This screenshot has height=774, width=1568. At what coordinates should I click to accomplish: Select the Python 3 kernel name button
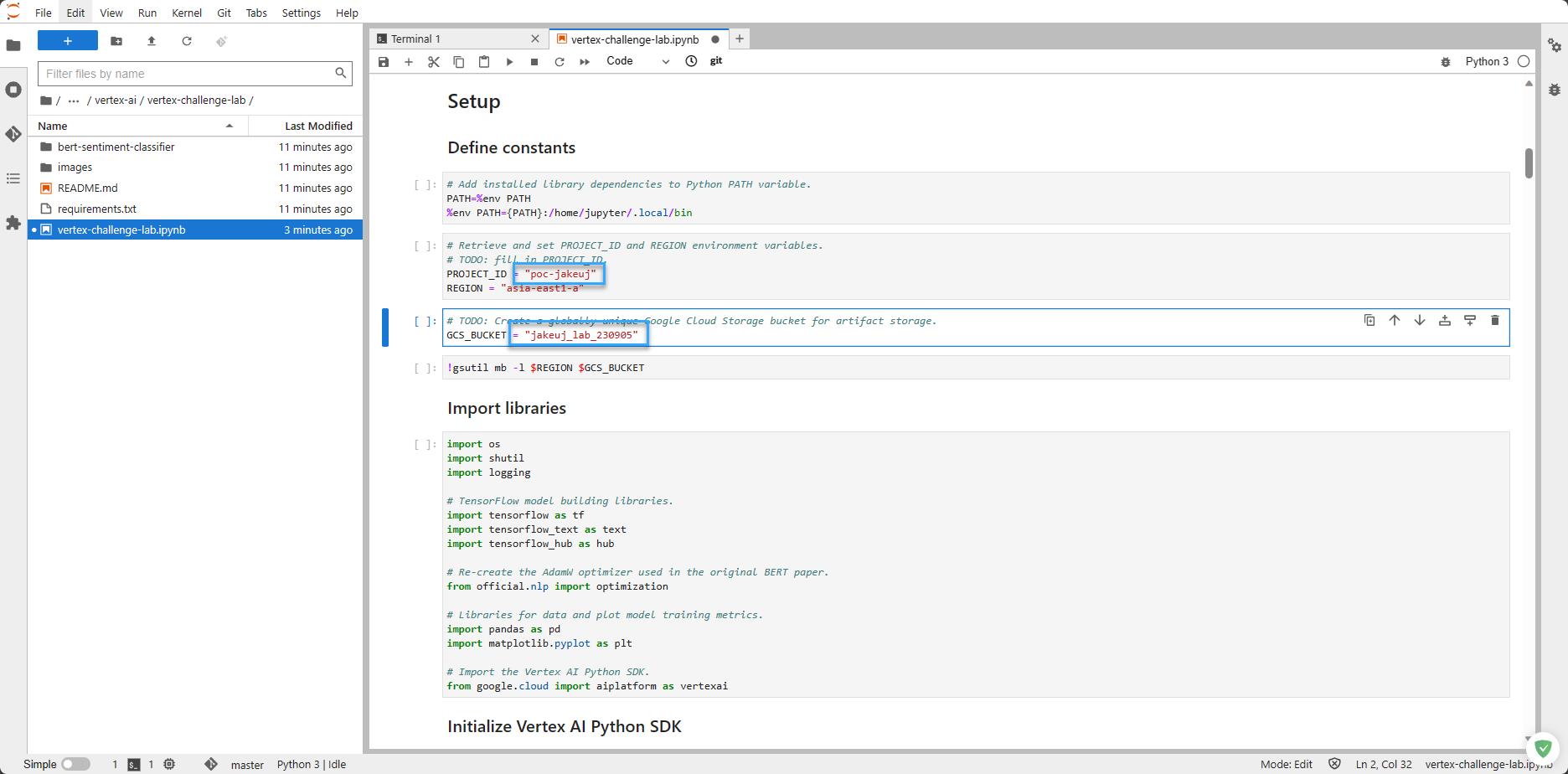point(1486,61)
